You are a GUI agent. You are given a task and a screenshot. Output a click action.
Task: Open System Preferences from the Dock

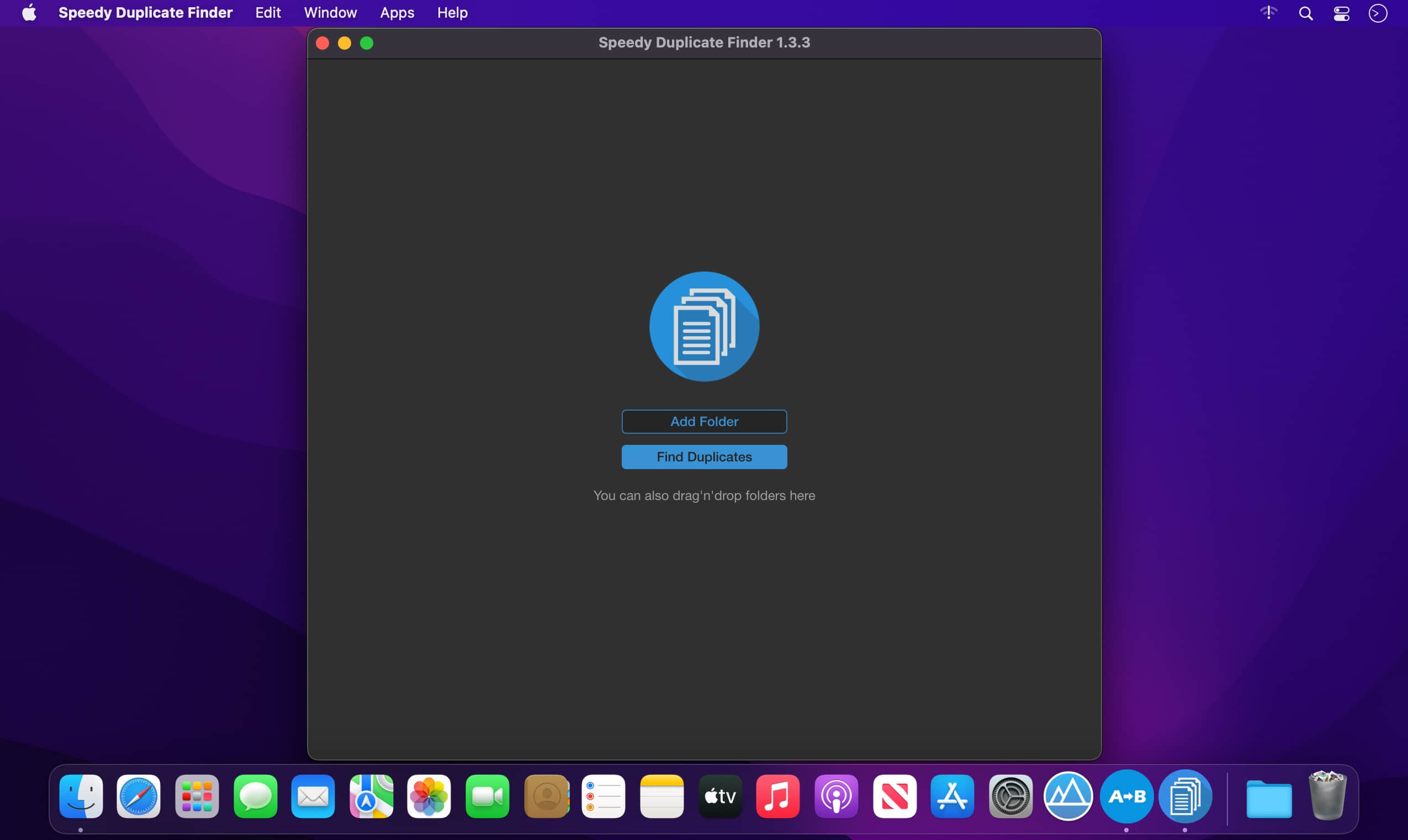tap(1010, 796)
